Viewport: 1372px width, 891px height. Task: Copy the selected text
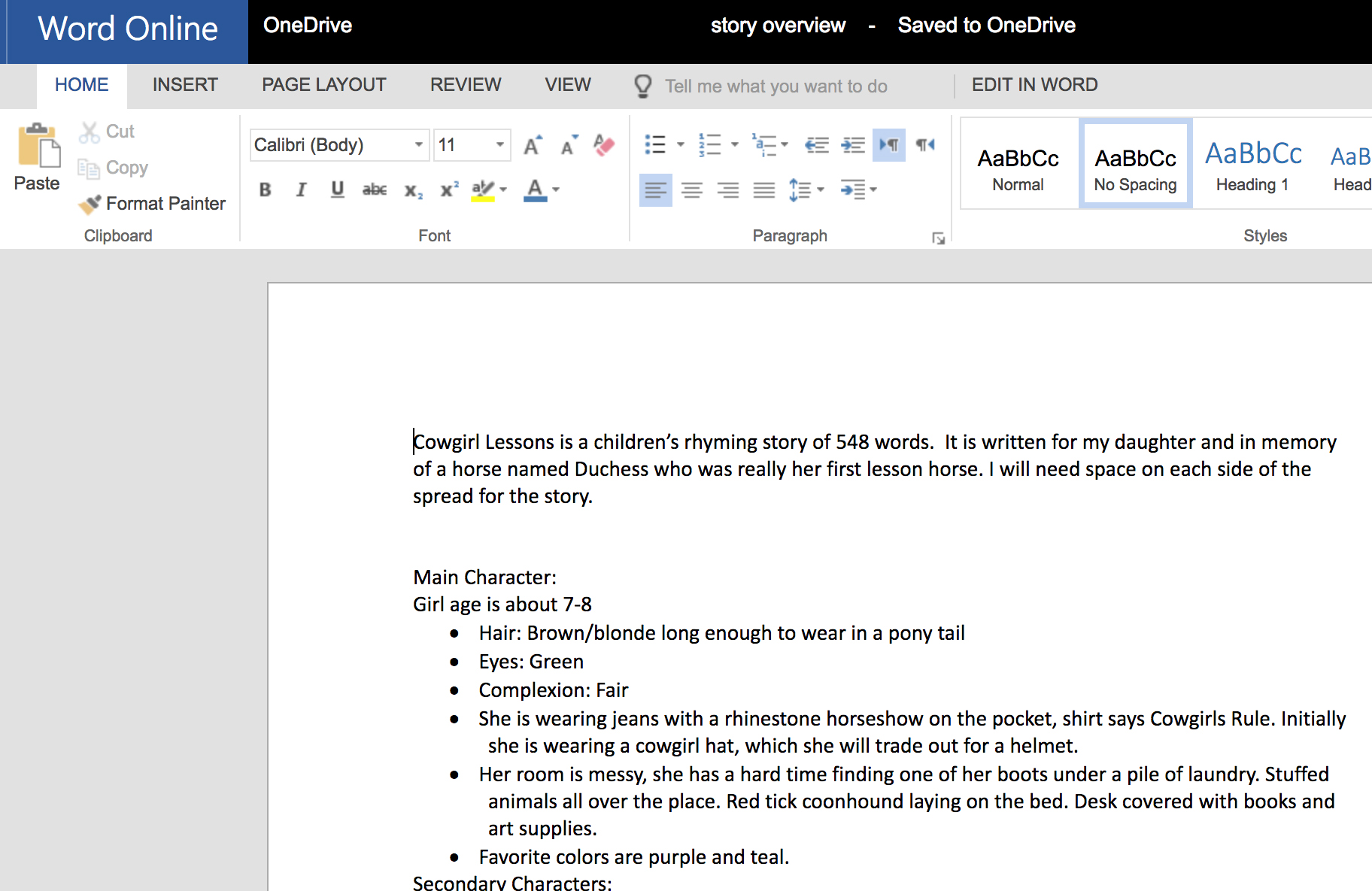click(x=114, y=168)
